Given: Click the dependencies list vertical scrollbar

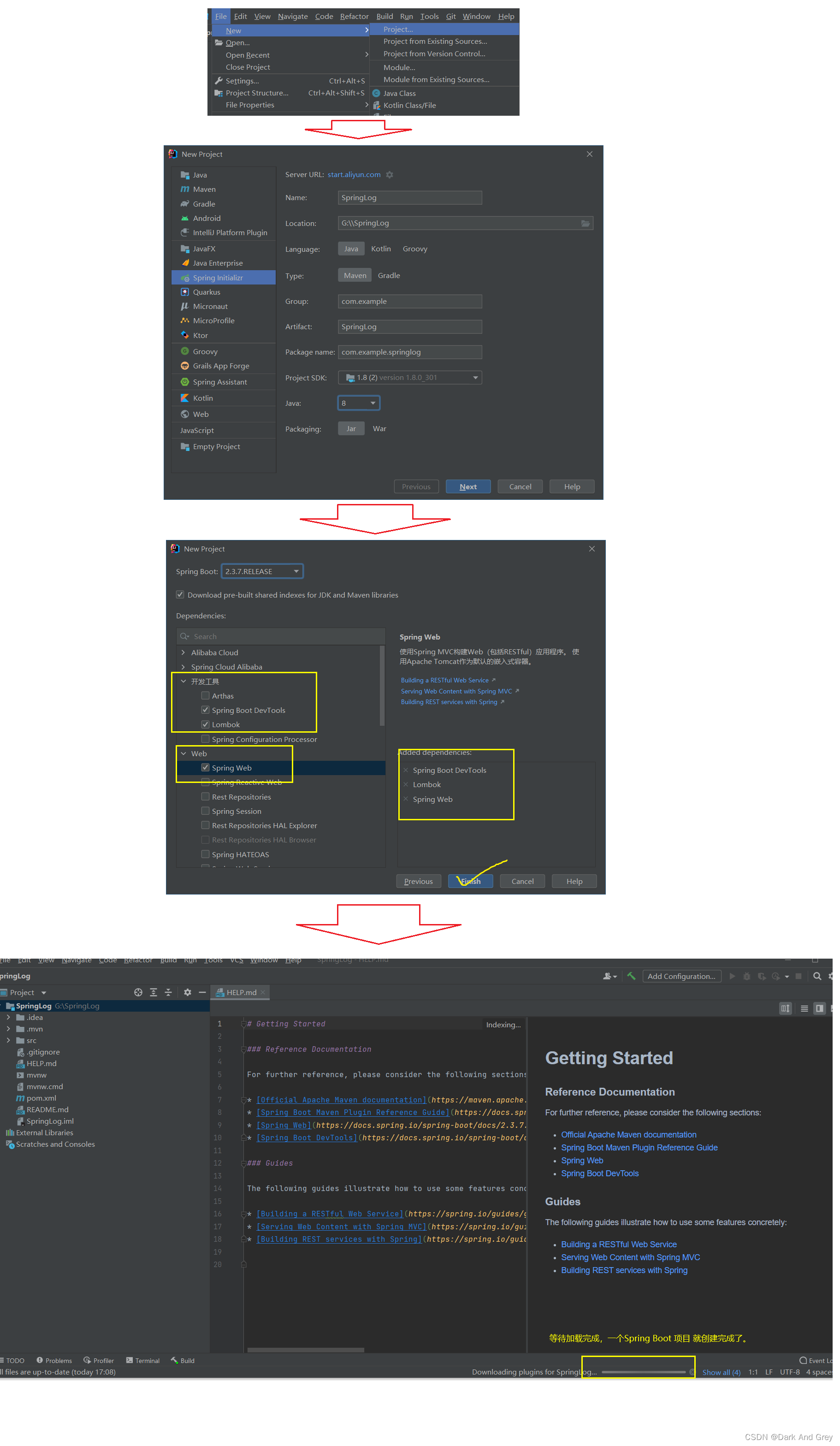Looking at the screenshot, I should click(382, 686).
